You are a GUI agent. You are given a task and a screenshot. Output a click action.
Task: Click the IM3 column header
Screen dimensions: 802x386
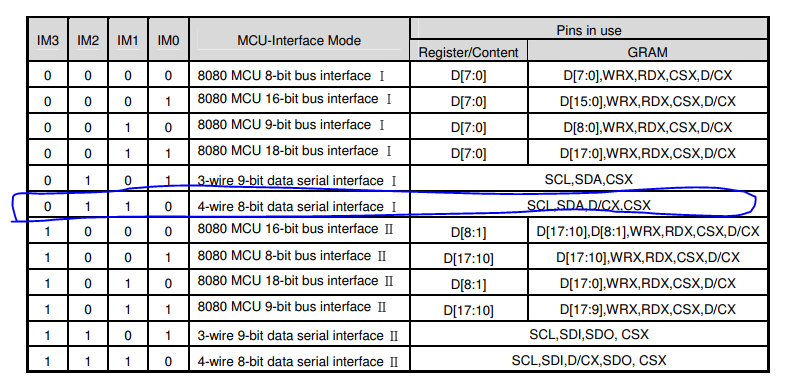47,40
